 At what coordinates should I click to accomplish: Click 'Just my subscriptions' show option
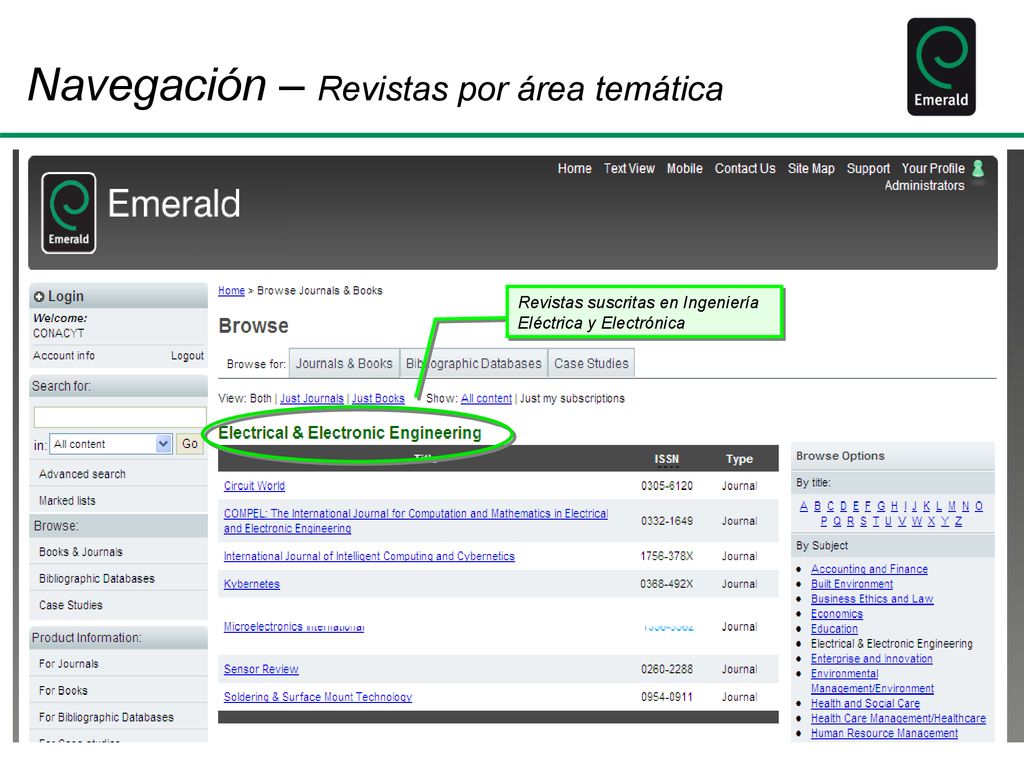click(x=573, y=398)
